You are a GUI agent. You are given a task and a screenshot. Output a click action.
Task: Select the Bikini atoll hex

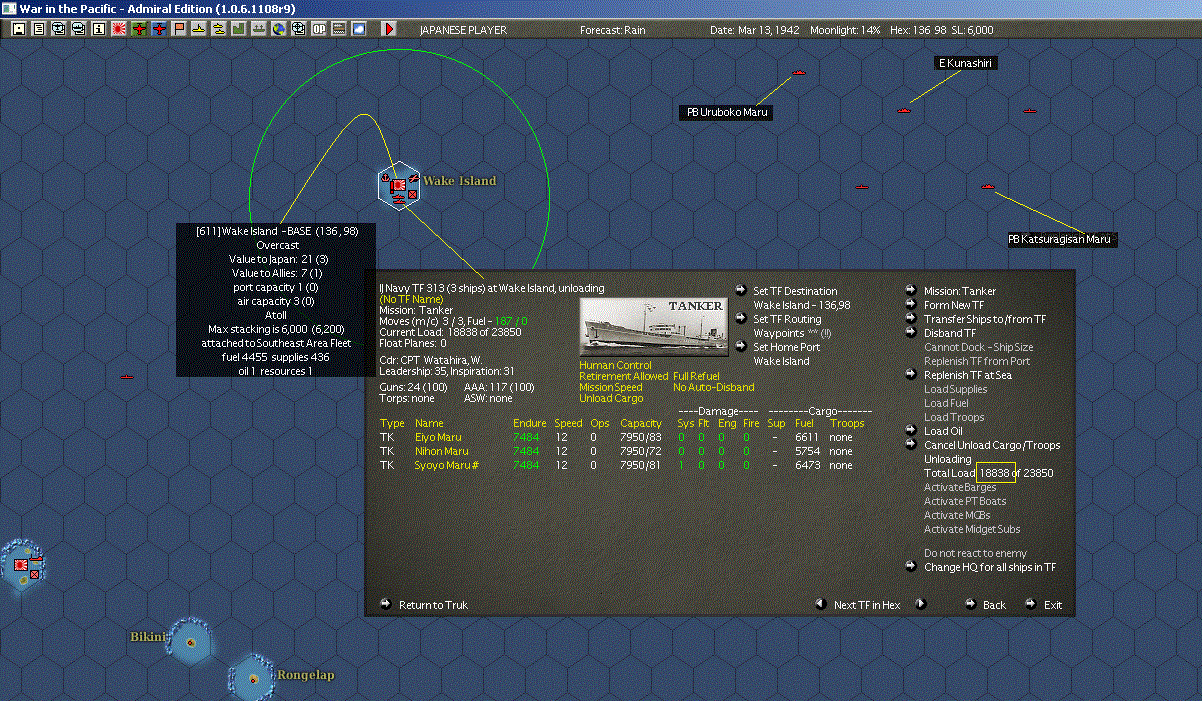(188, 640)
